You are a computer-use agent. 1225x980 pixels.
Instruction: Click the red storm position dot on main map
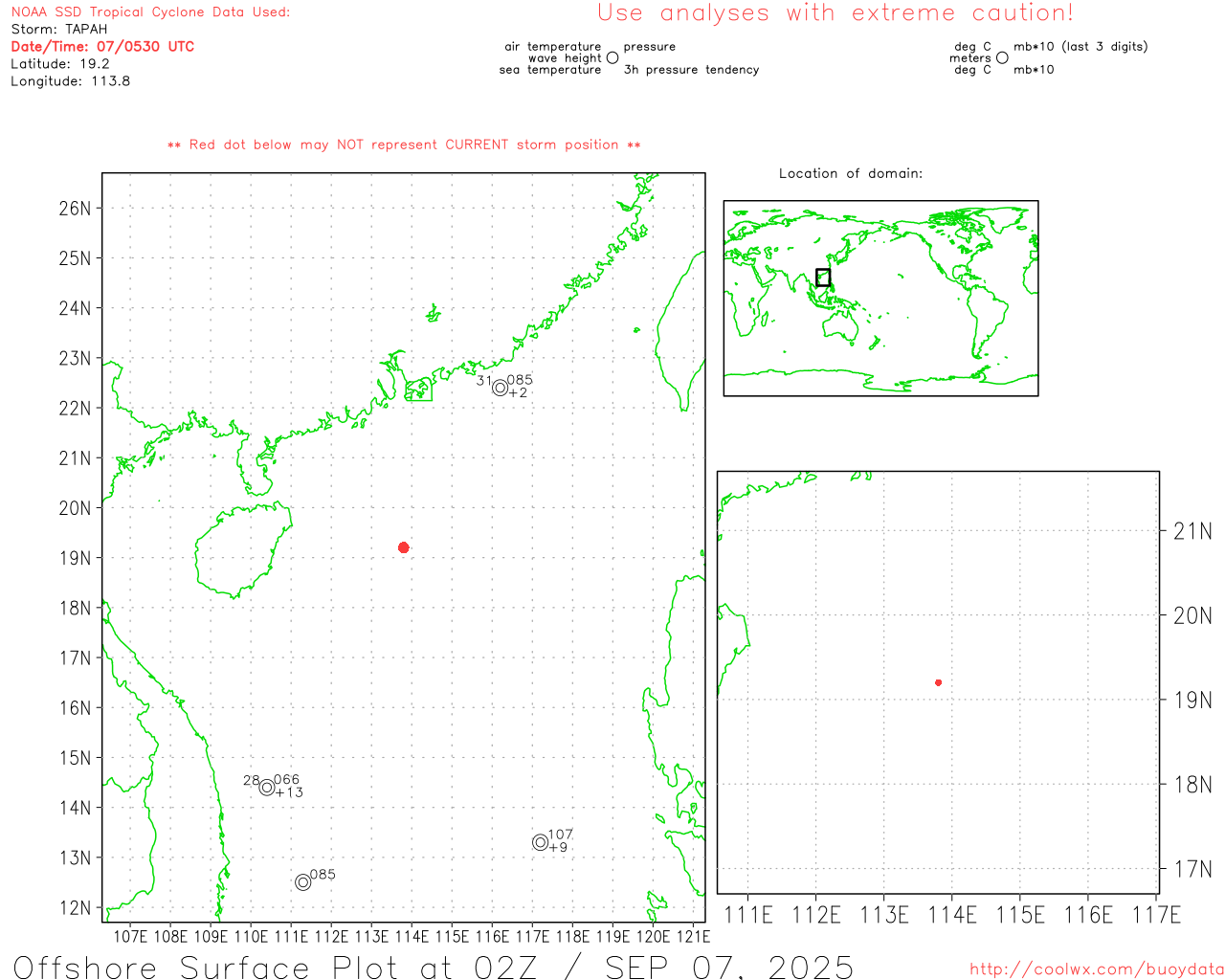click(404, 547)
